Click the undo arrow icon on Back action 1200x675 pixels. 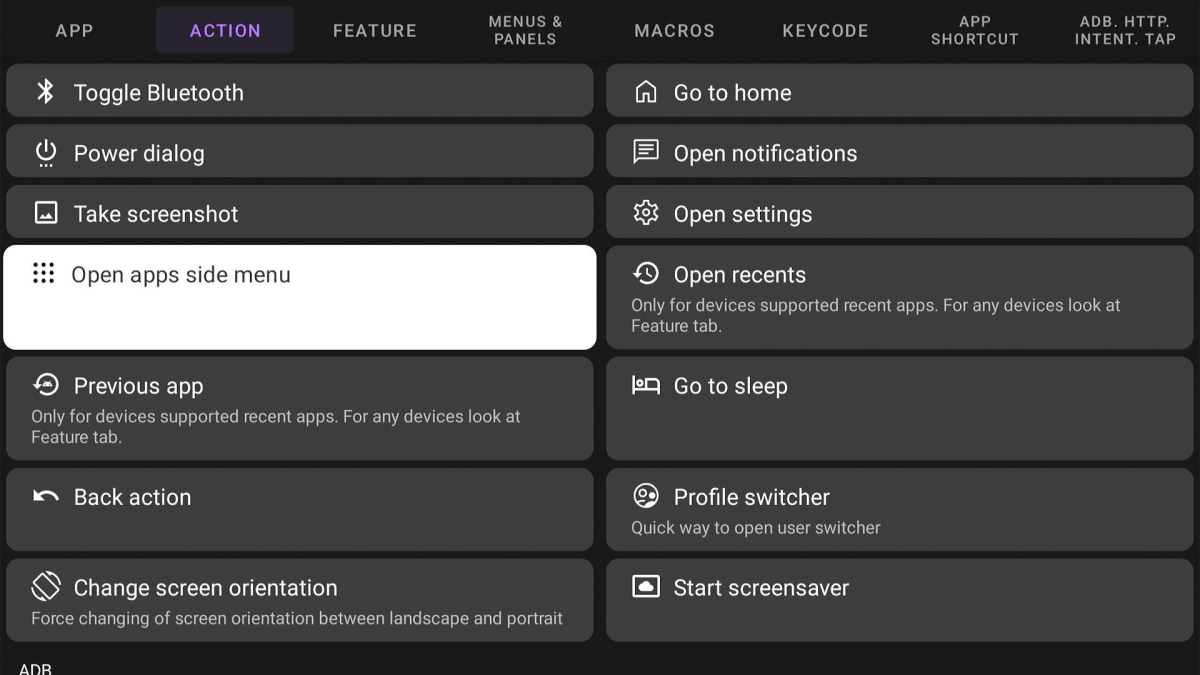tap(46, 496)
